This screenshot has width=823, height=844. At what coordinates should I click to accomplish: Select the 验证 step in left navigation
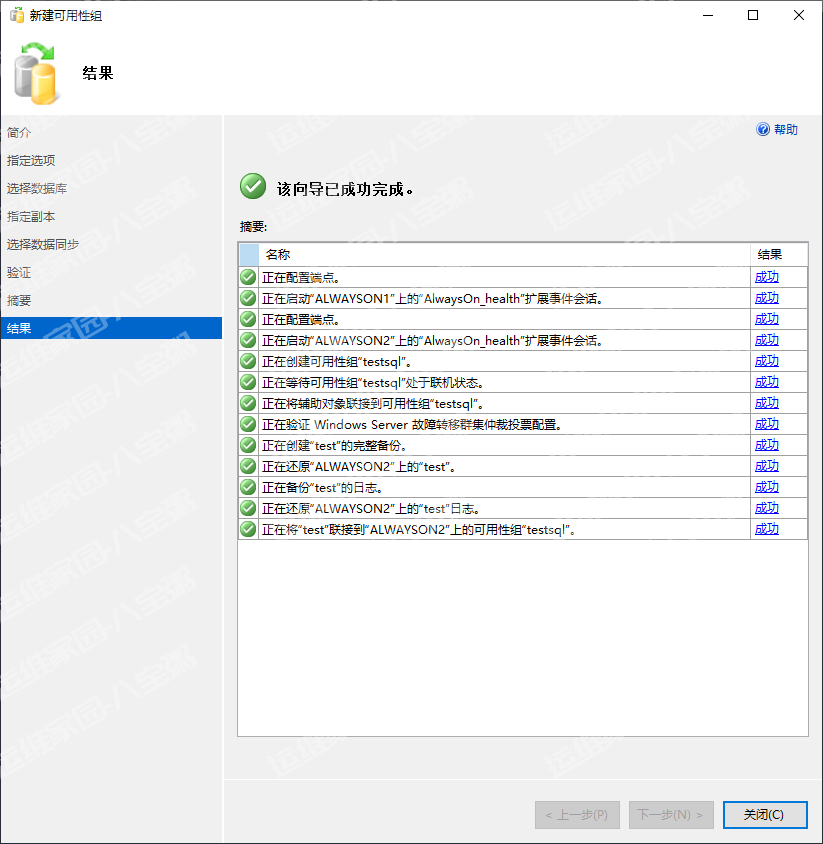click(x=19, y=272)
